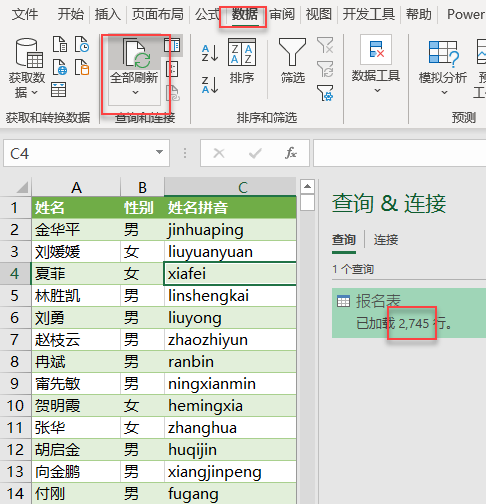This screenshot has height=504, width=486.
Task: Open the 获取数据 database icon
Action: (x=29, y=53)
